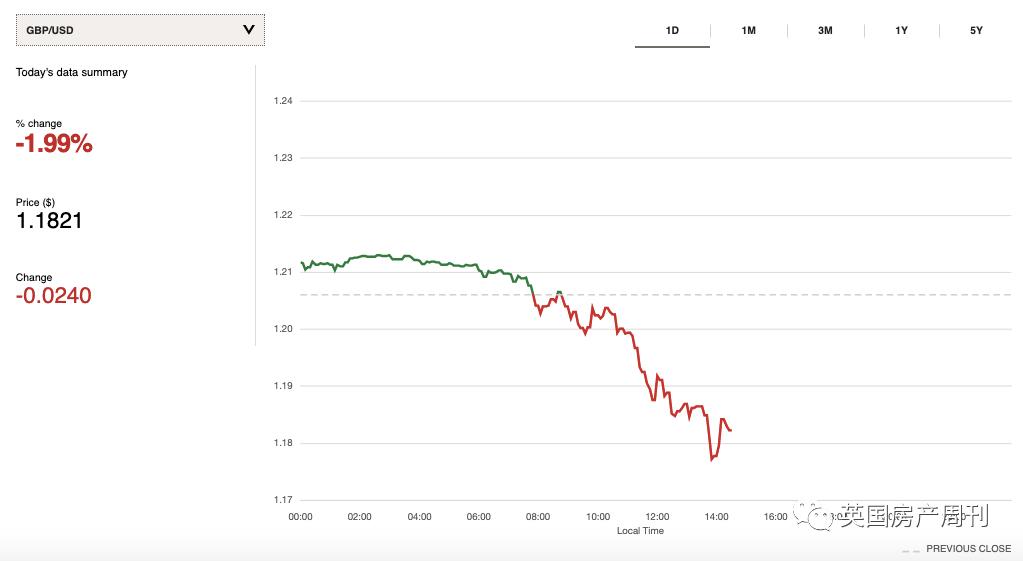Click the 1.17 label on price axis
The width and height of the screenshot is (1023, 561).
pos(283,500)
